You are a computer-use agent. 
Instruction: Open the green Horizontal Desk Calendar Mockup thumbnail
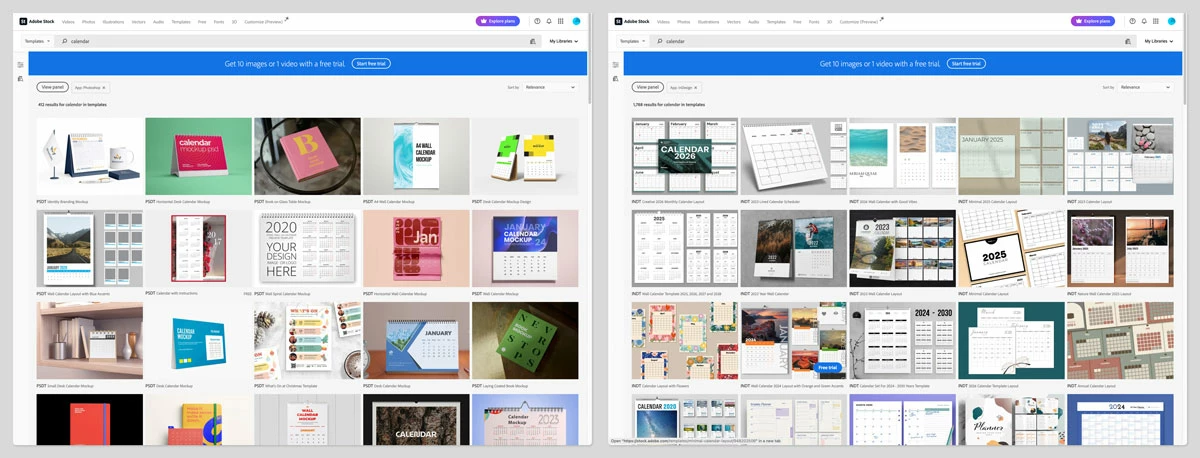pyautogui.click(x=198, y=156)
